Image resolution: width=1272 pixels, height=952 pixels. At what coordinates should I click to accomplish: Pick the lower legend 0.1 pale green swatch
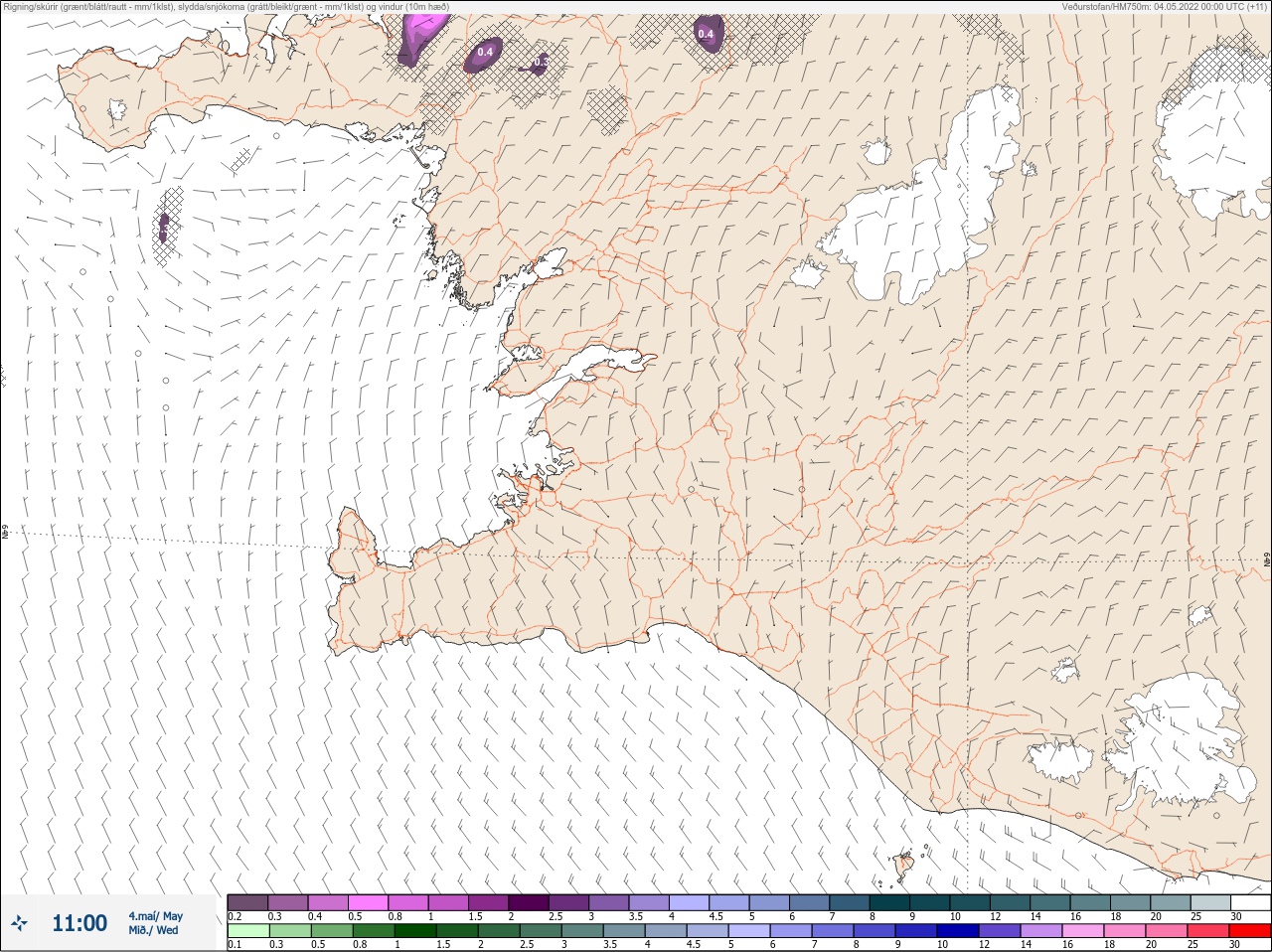(x=248, y=931)
